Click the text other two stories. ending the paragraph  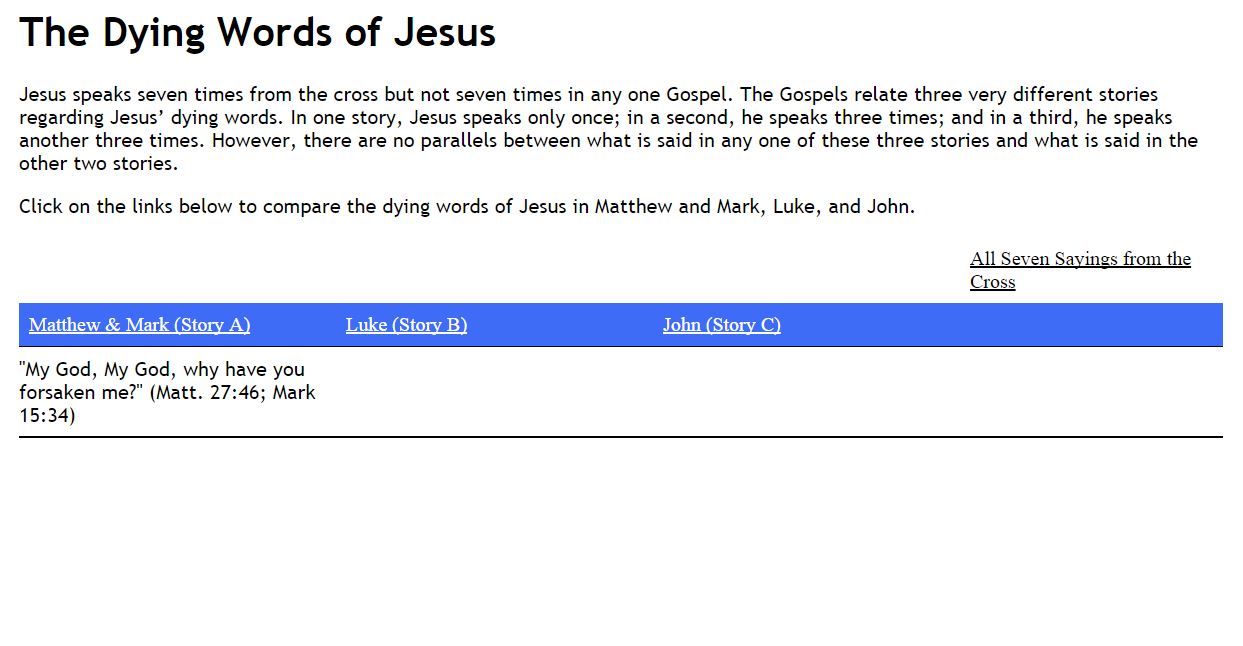(x=98, y=164)
